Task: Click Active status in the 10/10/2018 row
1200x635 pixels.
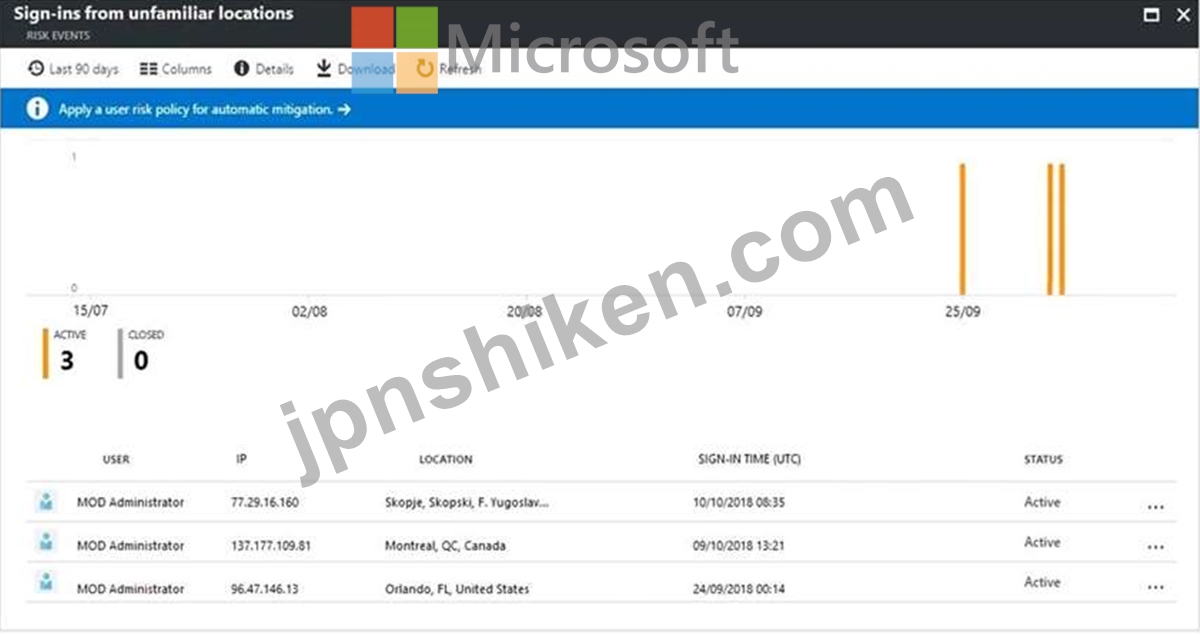Action: 1042,502
